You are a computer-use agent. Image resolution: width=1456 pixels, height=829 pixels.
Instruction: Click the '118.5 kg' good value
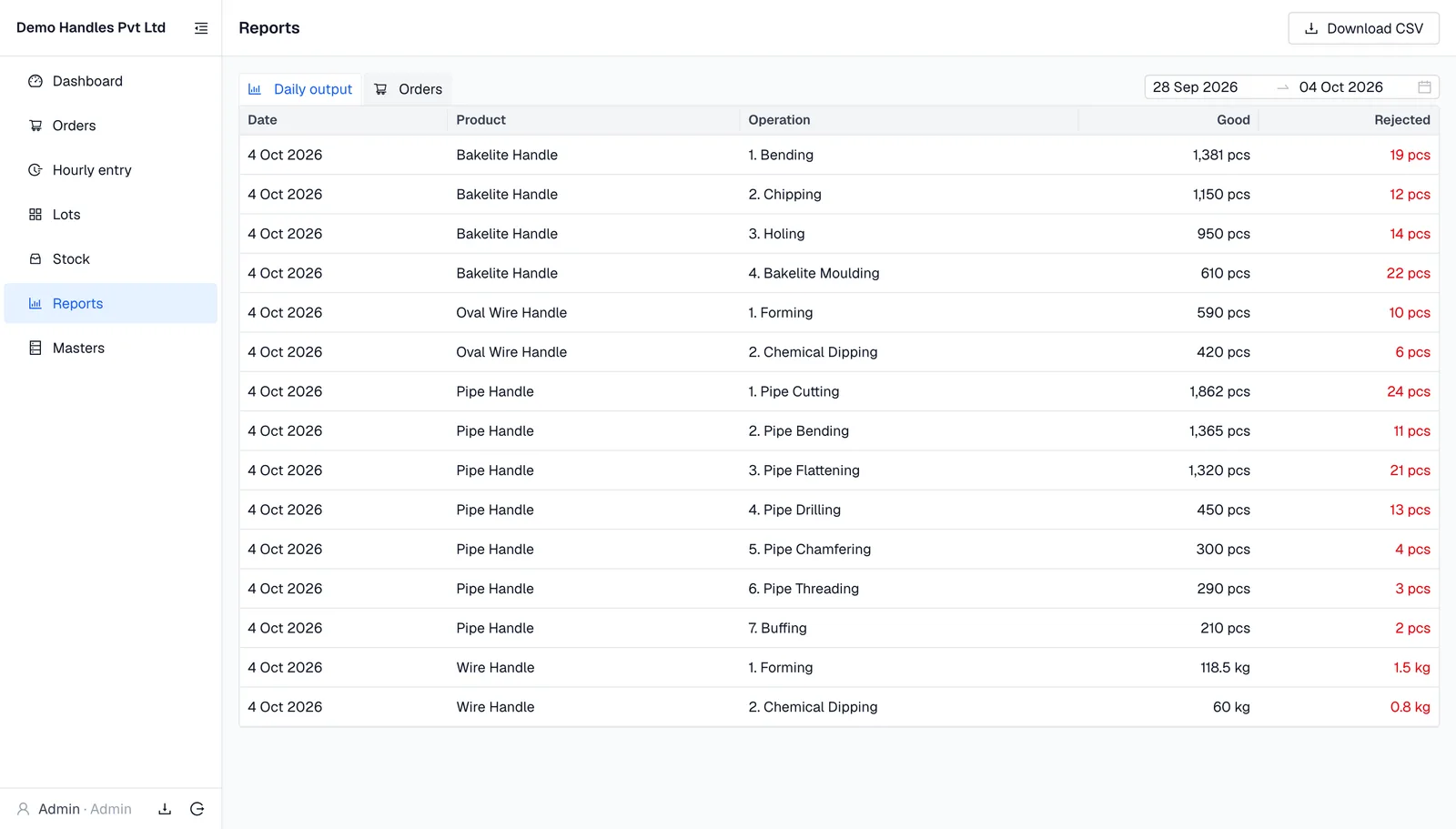[x=1225, y=668]
